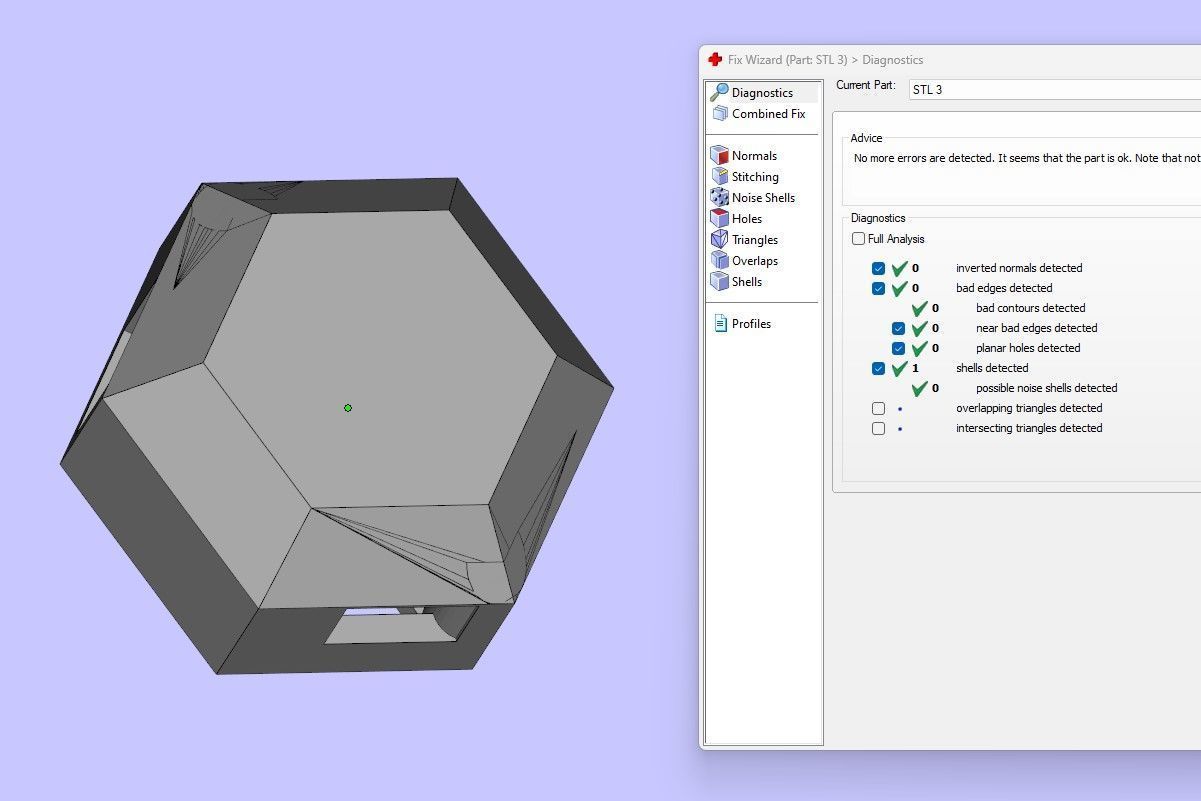Screen dimensions: 1201x801
Task: Open the Shells fix icon
Action: pyautogui.click(x=719, y=281)
